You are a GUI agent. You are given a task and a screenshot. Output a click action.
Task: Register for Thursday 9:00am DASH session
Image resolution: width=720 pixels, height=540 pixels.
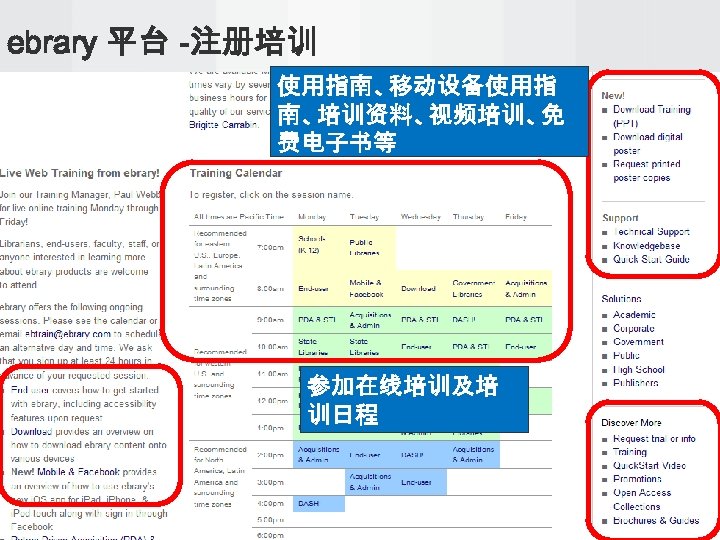pos(464,320)
